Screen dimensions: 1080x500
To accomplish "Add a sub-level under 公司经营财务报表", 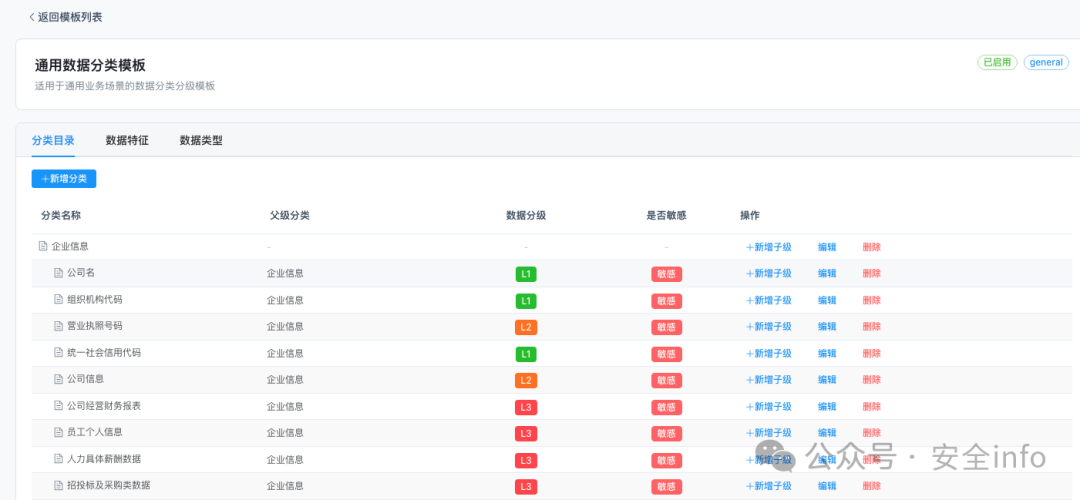I will click(769, 406).
